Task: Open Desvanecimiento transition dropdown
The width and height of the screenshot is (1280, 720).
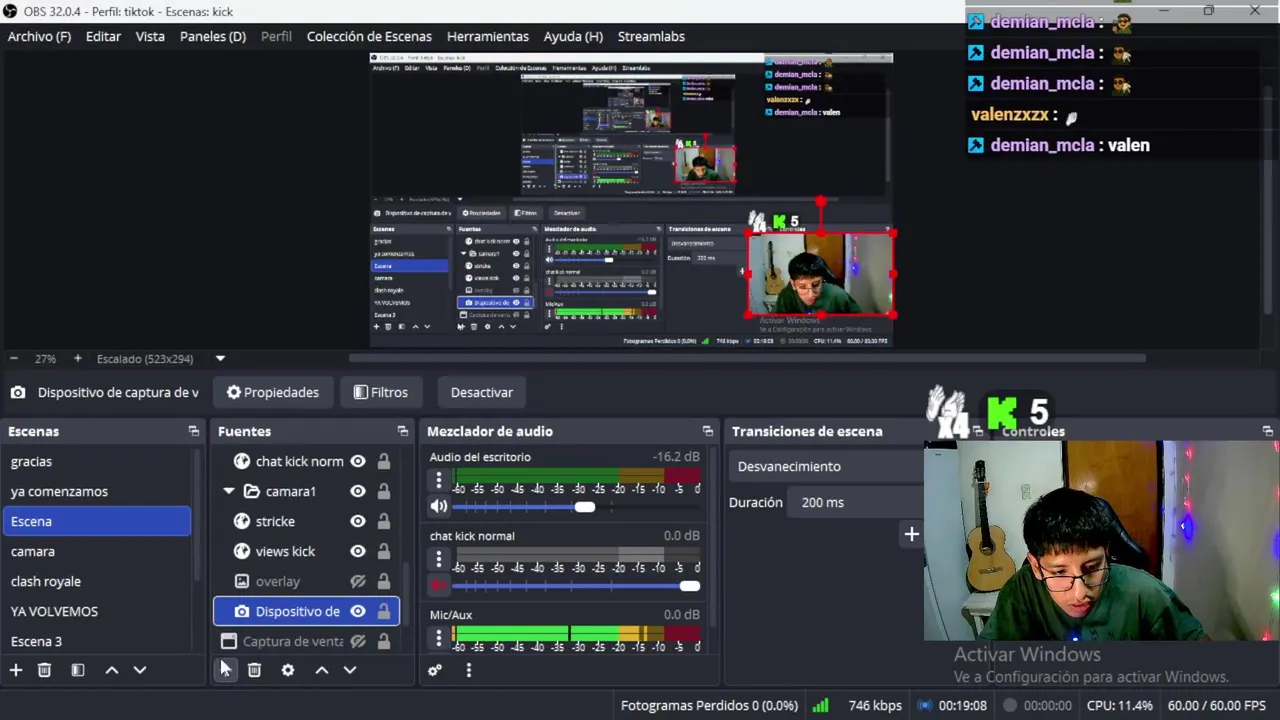Action: click(x=826, y=466)
